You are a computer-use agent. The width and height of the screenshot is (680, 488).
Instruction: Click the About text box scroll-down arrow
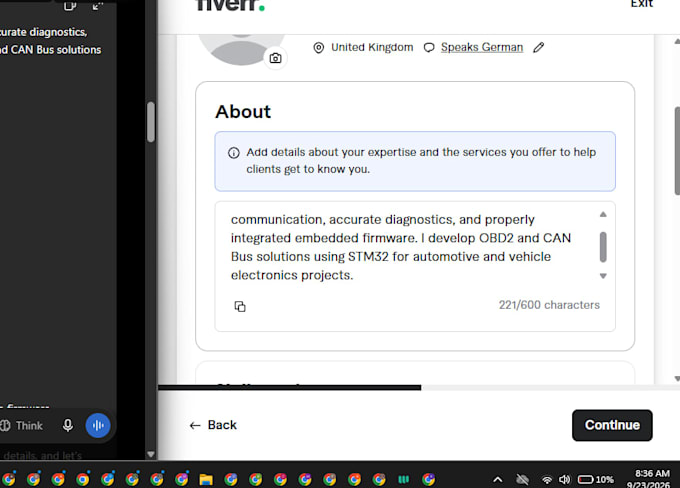[603, 276]
